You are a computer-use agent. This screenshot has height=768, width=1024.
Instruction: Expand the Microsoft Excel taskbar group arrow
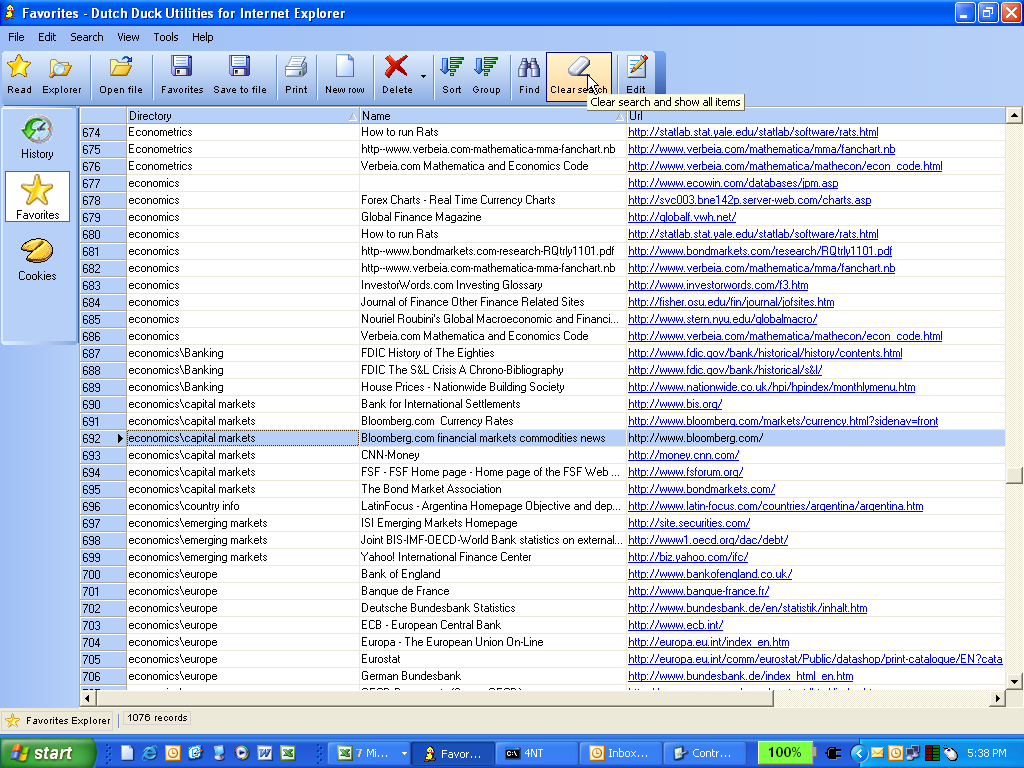[x=404, y=753]
